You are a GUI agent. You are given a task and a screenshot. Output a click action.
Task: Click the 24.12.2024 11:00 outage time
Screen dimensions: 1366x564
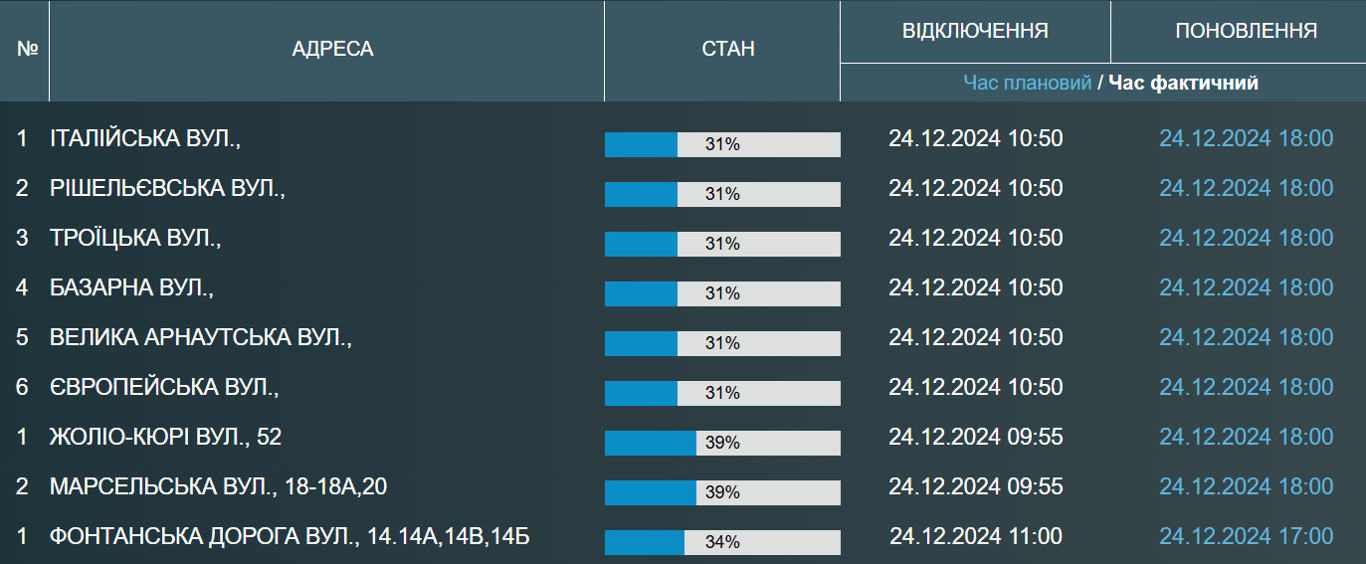975,537
